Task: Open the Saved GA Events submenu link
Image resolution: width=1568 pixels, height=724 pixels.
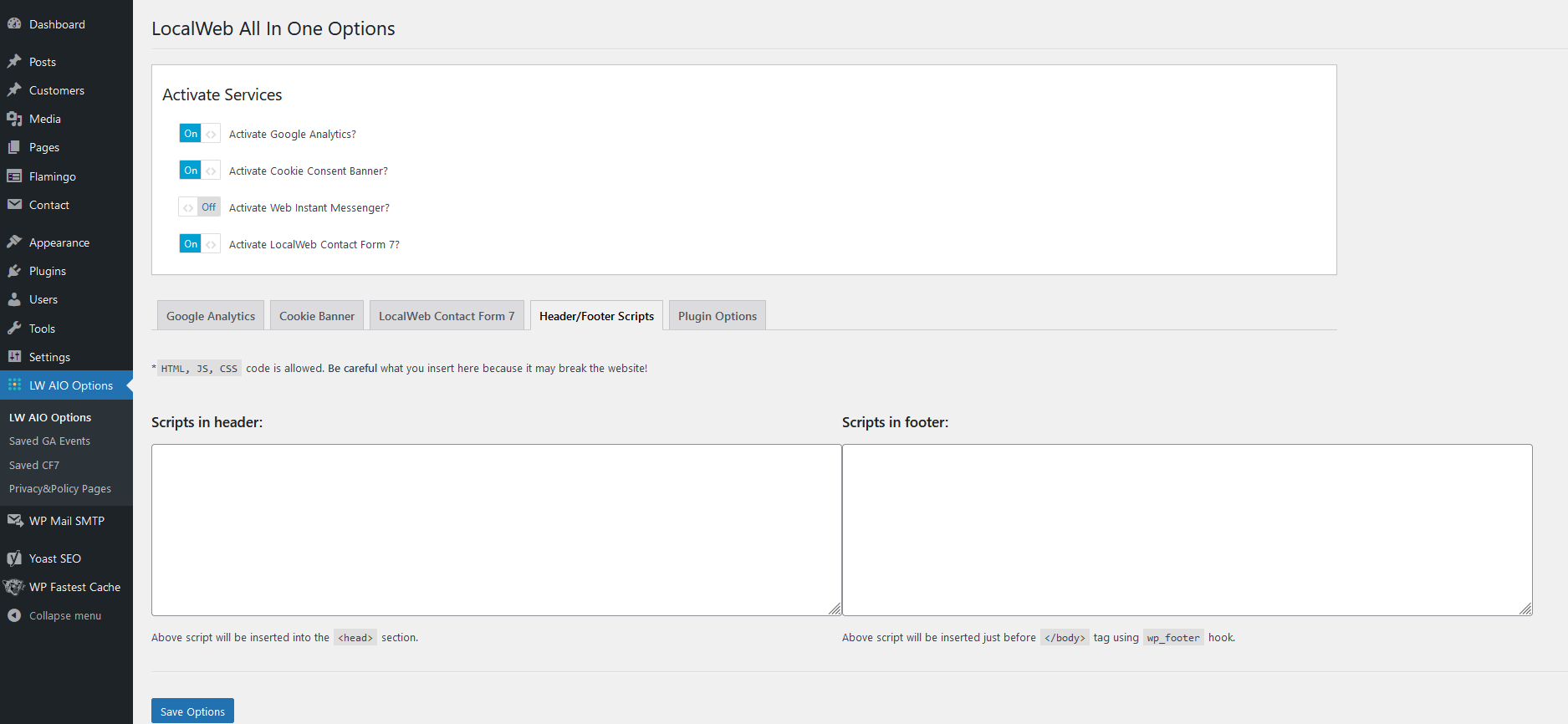Action: point(49,441)
